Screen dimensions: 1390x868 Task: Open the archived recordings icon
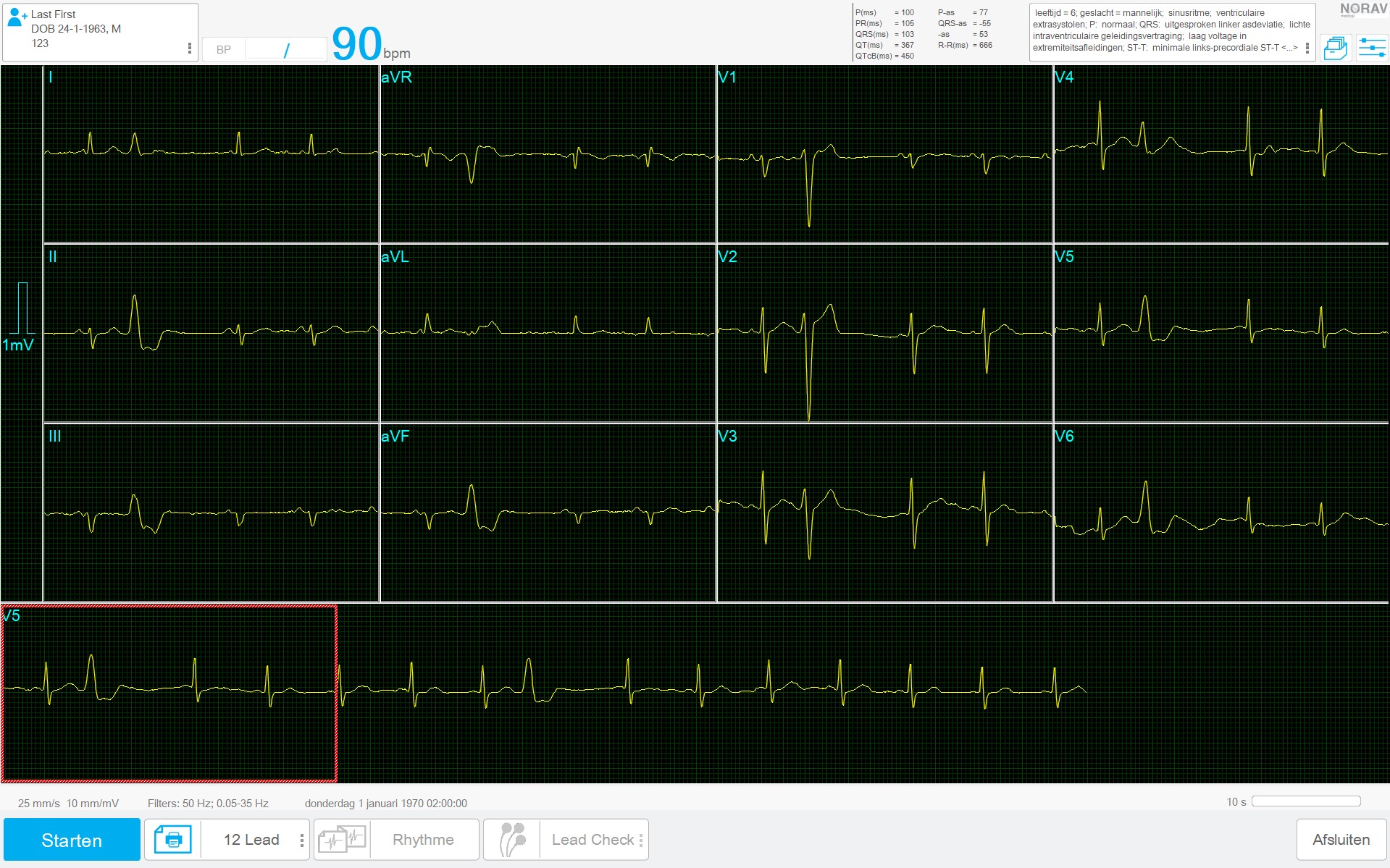click(x=1336, y=48)
